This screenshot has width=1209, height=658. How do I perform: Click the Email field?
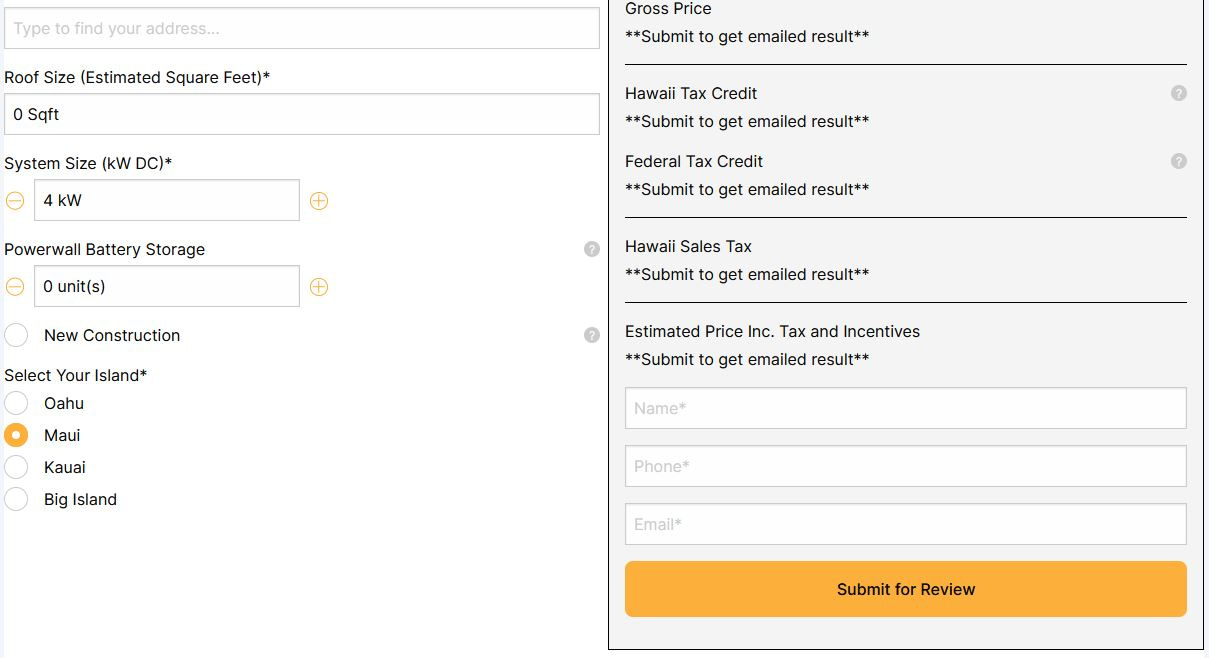[905, 524]
